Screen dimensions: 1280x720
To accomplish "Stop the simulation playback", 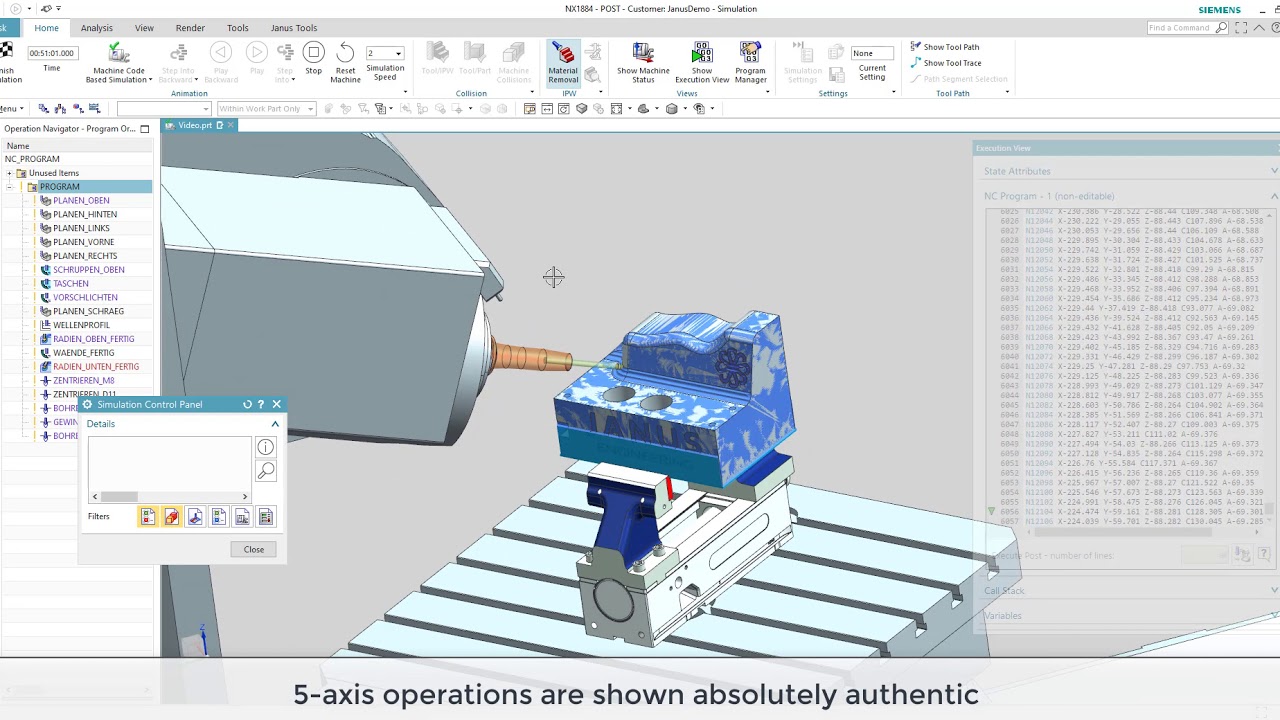I will (x=314, y=58).
